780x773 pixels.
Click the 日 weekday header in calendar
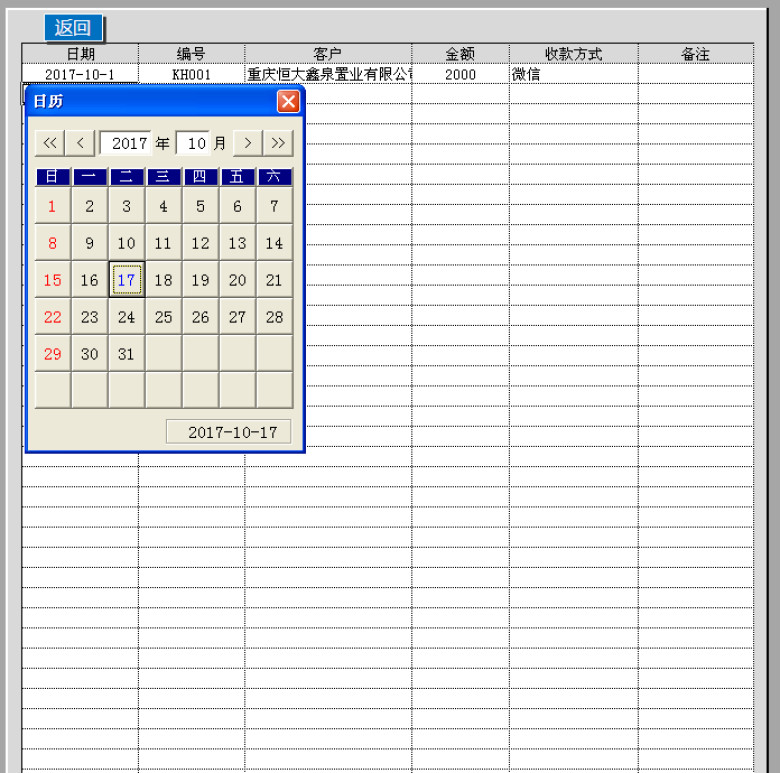point(52,177)
